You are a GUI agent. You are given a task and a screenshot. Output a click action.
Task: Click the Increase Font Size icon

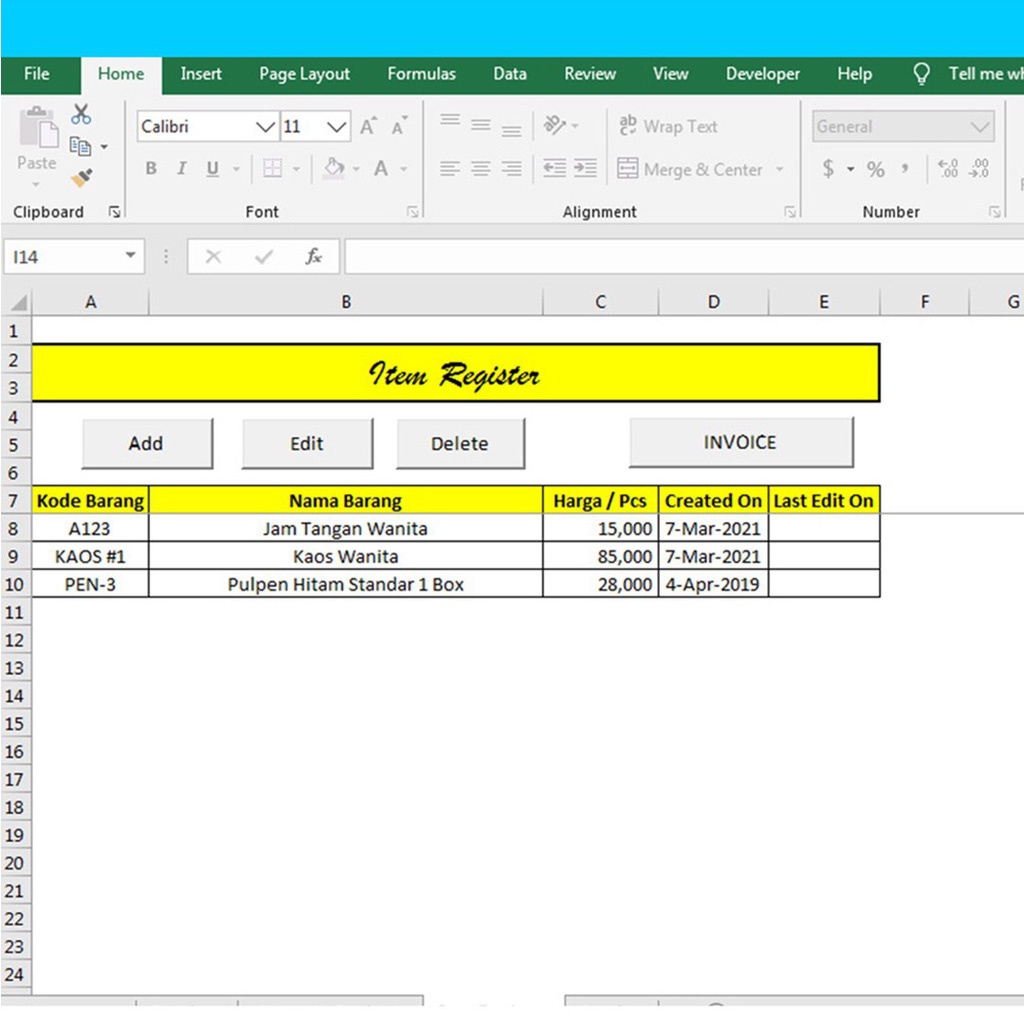click(x=368, y=127)
